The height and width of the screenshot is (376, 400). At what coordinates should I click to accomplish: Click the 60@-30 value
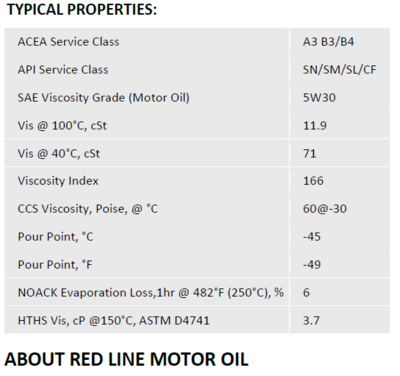[325, 209]
